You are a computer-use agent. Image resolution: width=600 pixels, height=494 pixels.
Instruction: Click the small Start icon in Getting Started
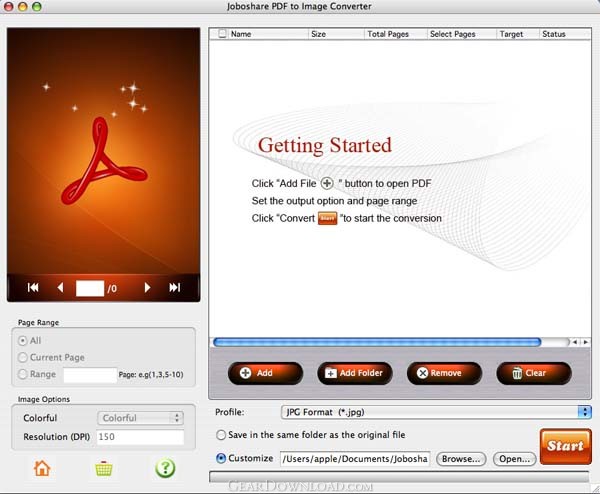pyautogui.click(x=328, y=218)
